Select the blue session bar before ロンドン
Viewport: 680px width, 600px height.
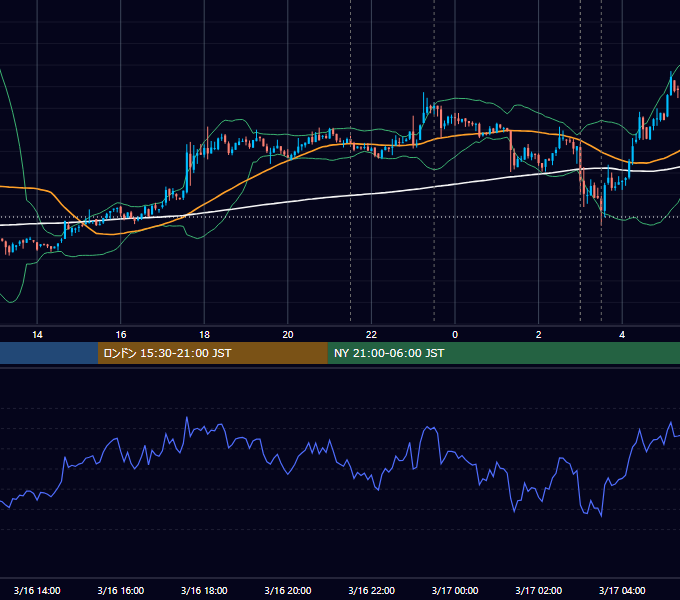tap(49, 353)
